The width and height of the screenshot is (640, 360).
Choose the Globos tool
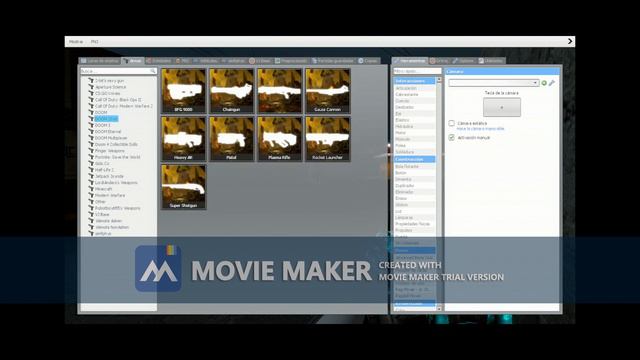pos(415,205)
